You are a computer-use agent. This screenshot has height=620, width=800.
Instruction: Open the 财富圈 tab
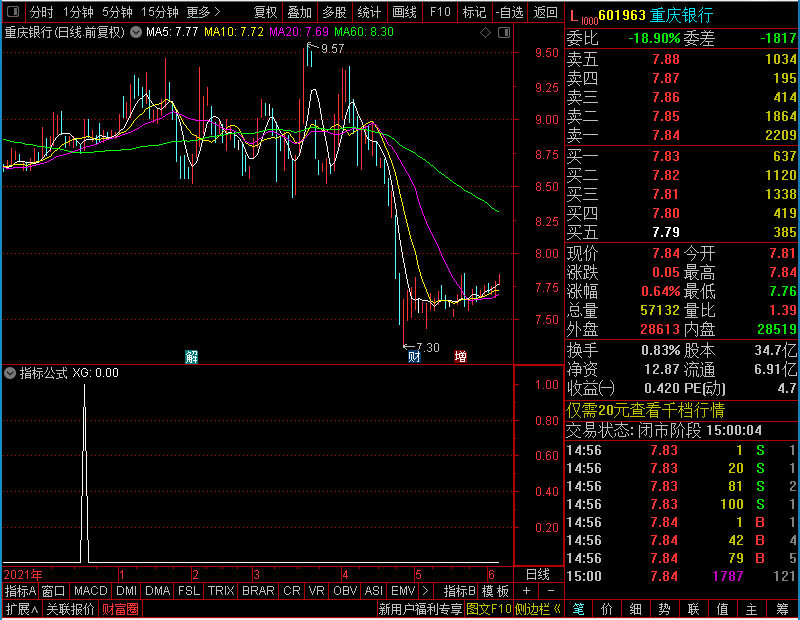click(x=120, y=609)
